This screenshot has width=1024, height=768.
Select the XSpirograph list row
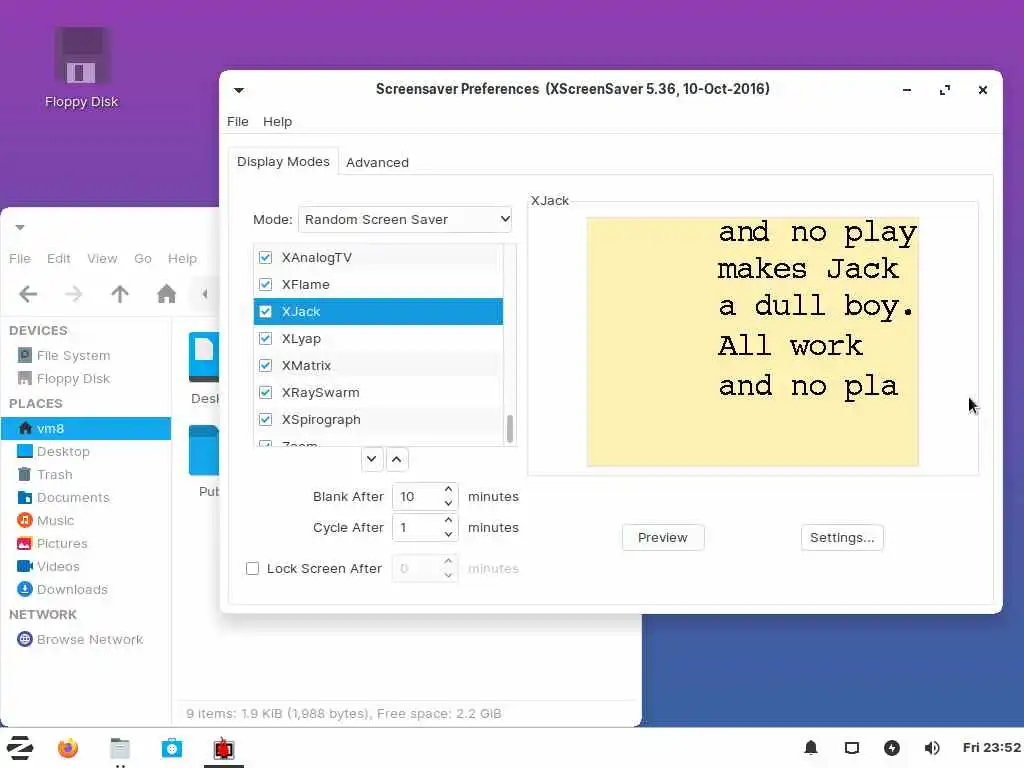378,419
